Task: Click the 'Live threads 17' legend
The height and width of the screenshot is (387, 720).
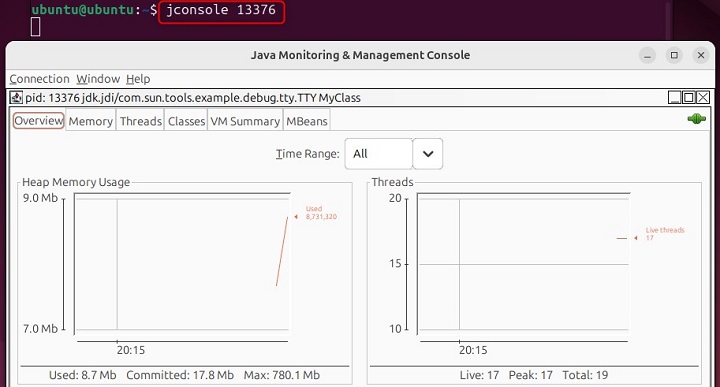Action: 664,234
